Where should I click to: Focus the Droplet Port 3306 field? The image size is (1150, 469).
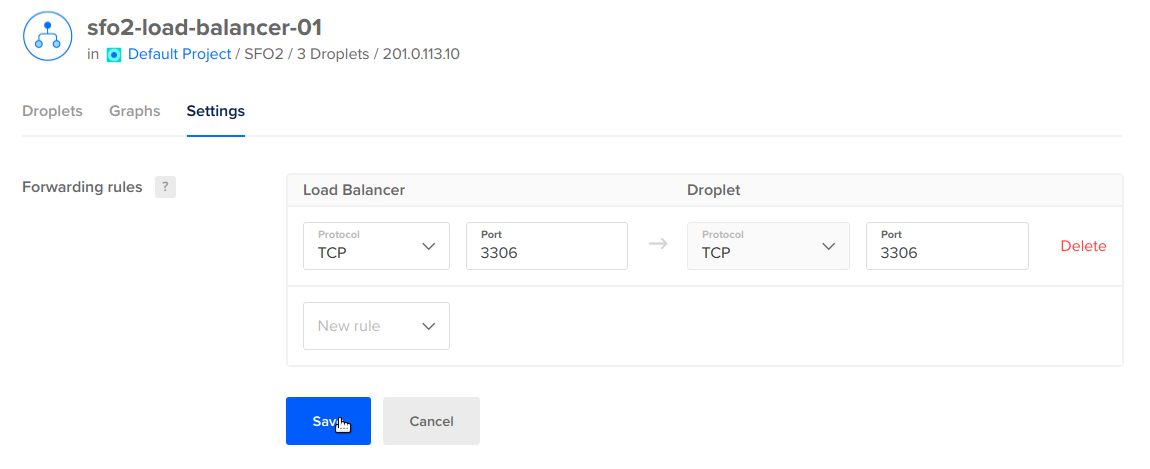click(947, 246)
